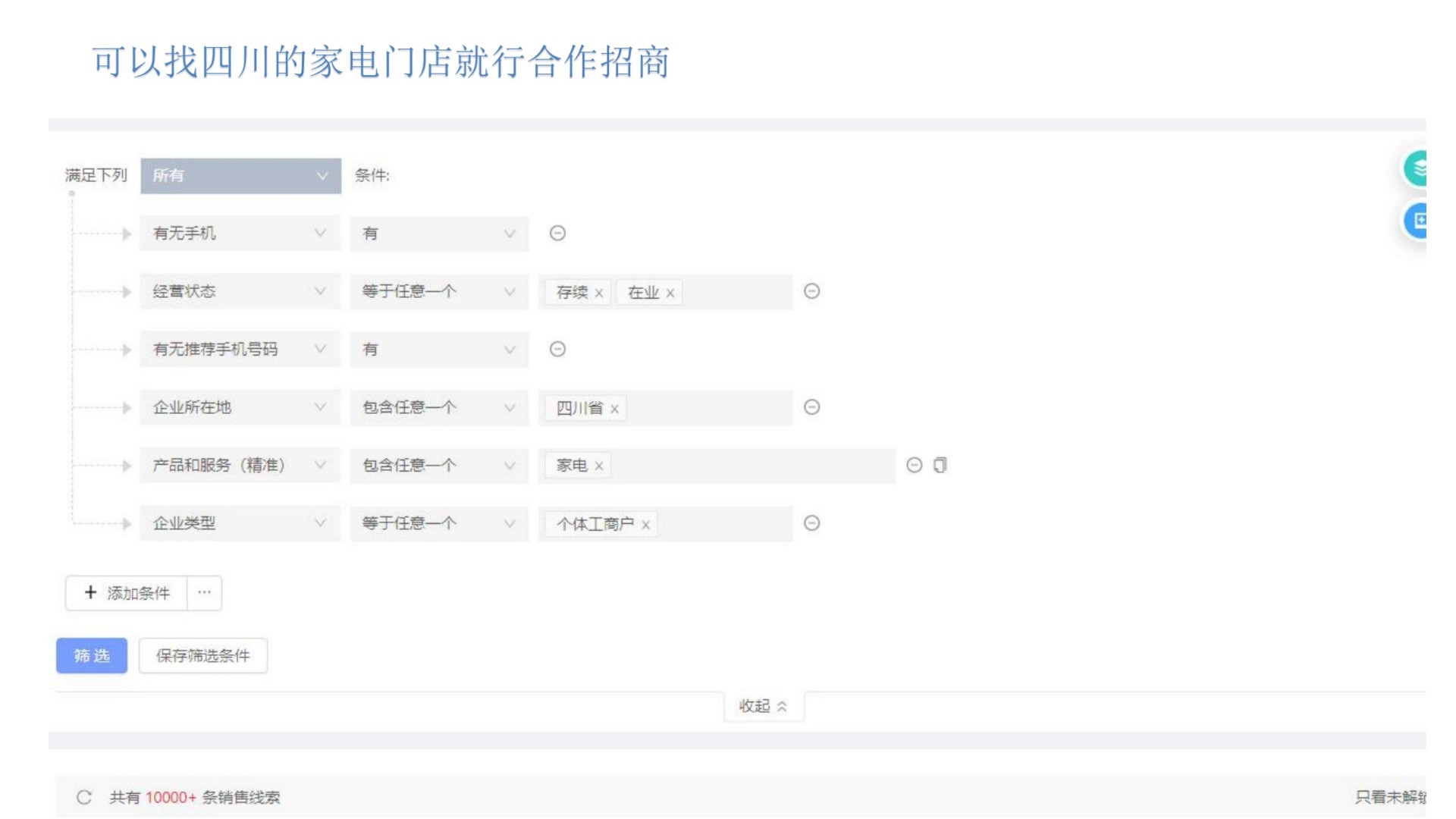Open the 所有 match-type dropdown

(240, 176)
